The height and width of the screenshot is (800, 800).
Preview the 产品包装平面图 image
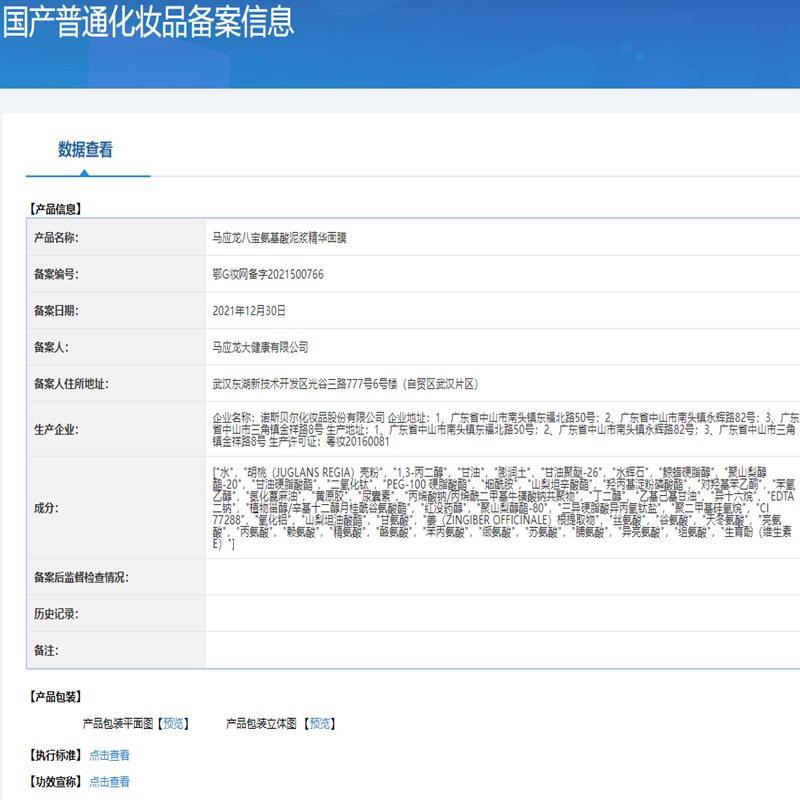click(173, 723)
